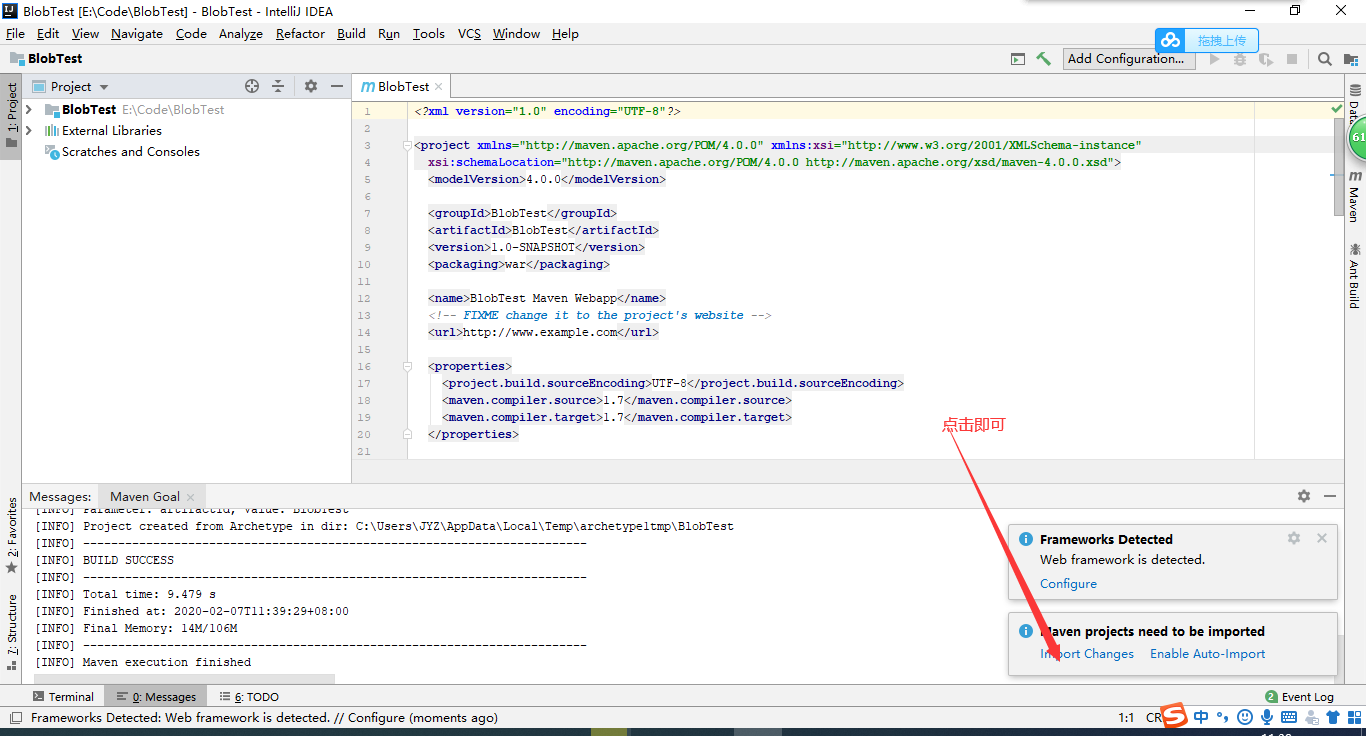Close the Maven Goal messages tab
Viewport: 1366px width, 736px height.
(x=191, y=496)
